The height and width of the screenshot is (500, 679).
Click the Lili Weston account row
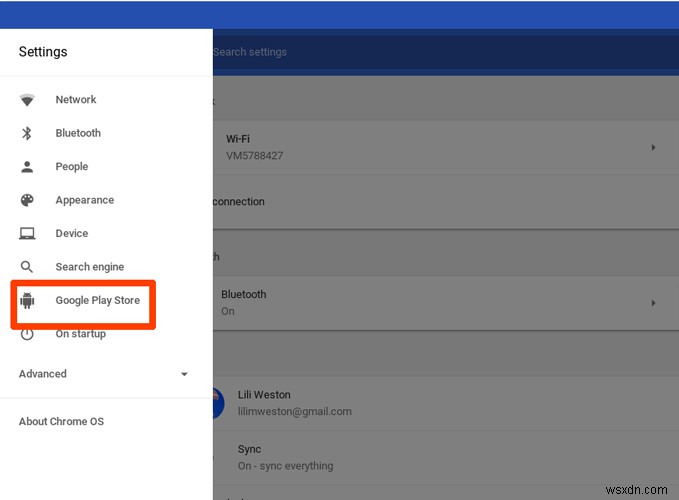tap(446, 403)
